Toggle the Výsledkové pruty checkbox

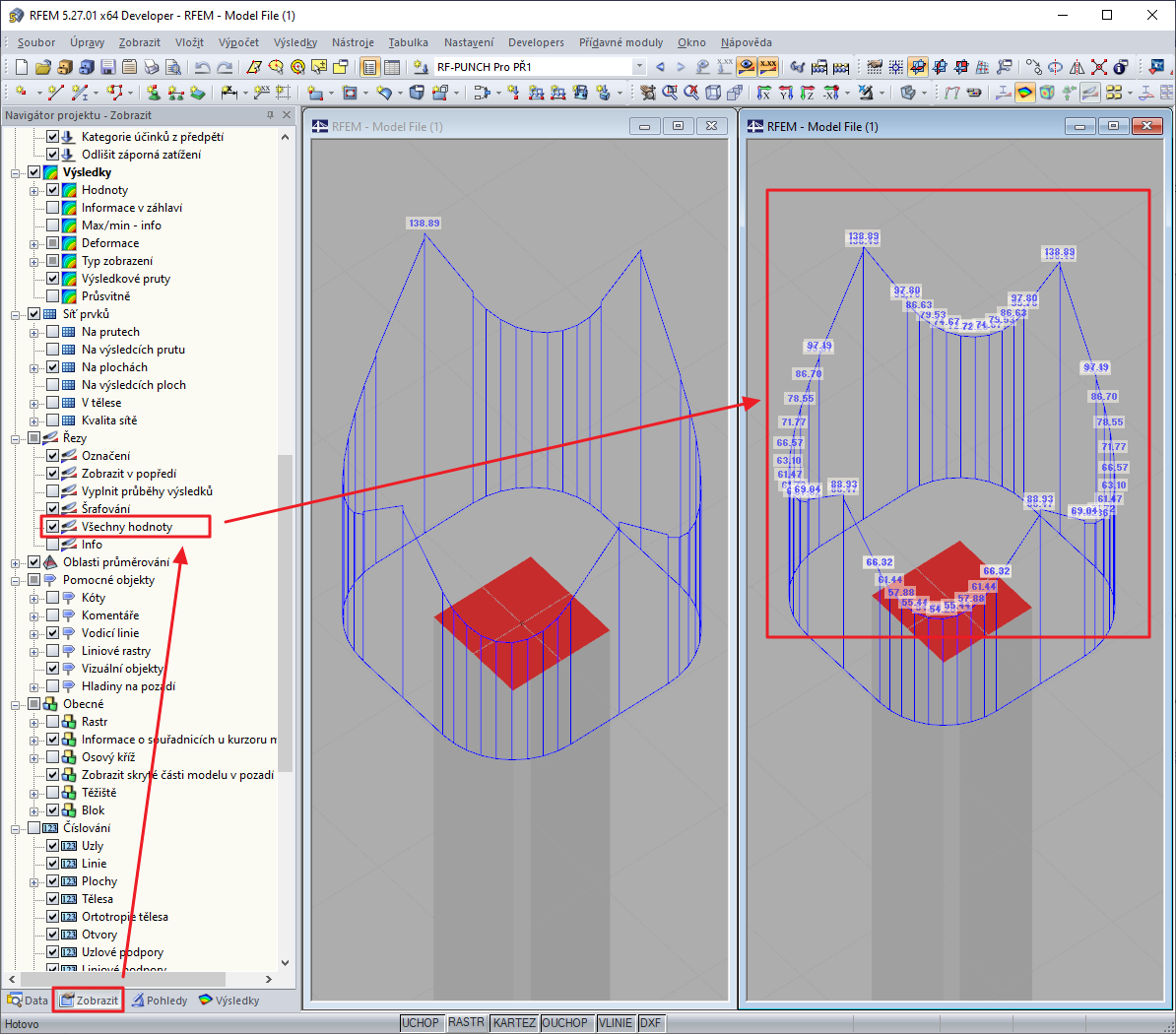tap(52, 278)
